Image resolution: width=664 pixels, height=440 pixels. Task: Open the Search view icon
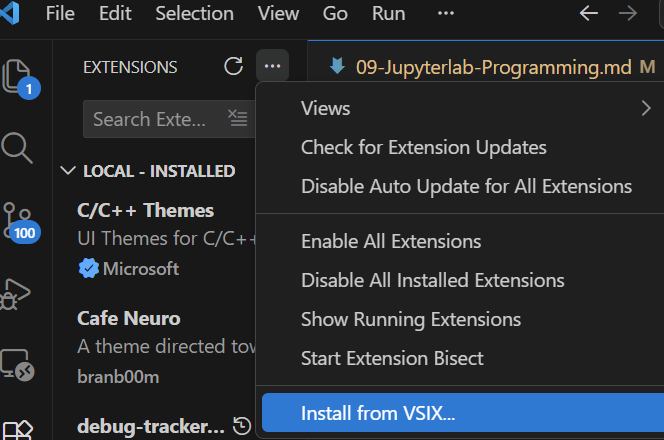click(x=18, y=148)
